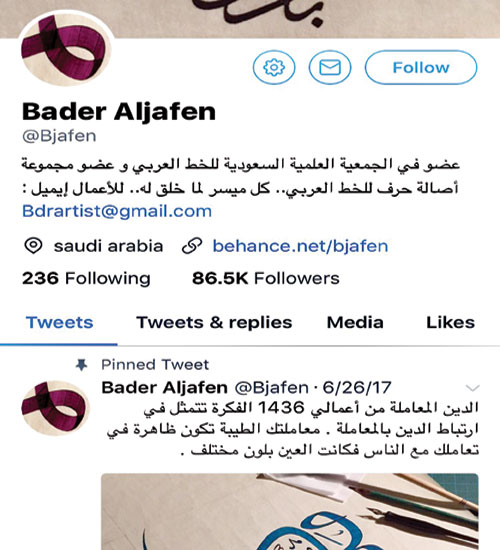500x550 pixels.
Task: Click the @Bjafen handle in pinned tweet
Action: click(x=272, y=388)
